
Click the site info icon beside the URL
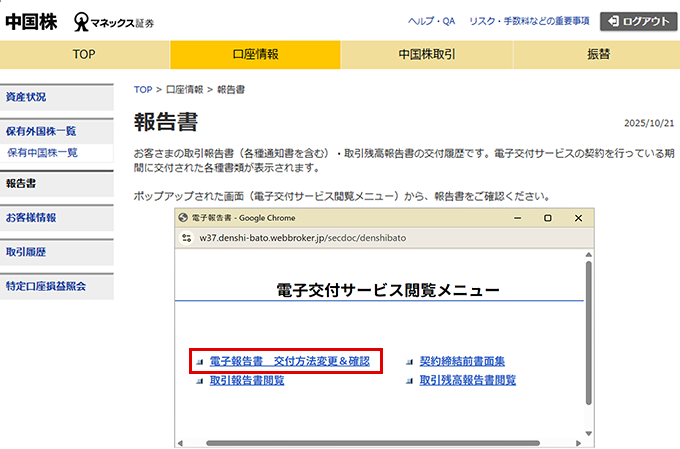pyautogui.click(x=187, y=238)
